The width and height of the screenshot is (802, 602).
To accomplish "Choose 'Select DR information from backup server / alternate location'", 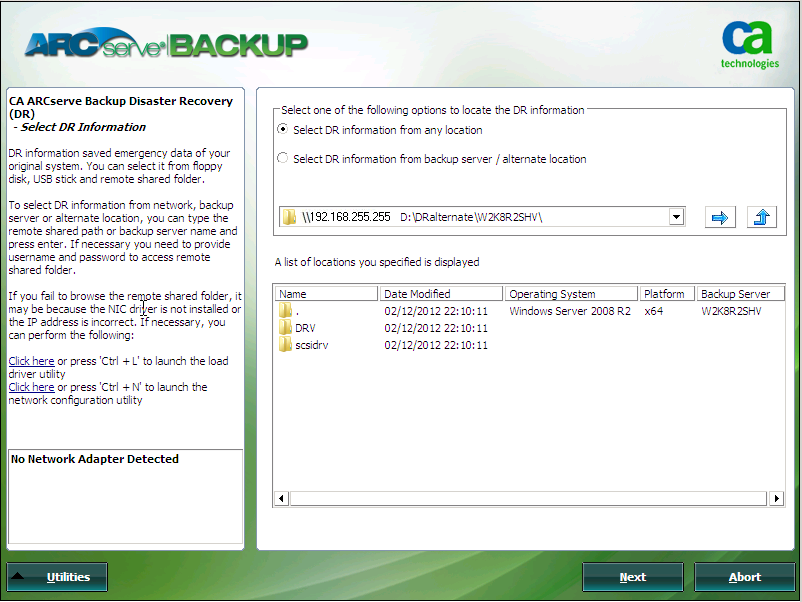I will (282, 158).
